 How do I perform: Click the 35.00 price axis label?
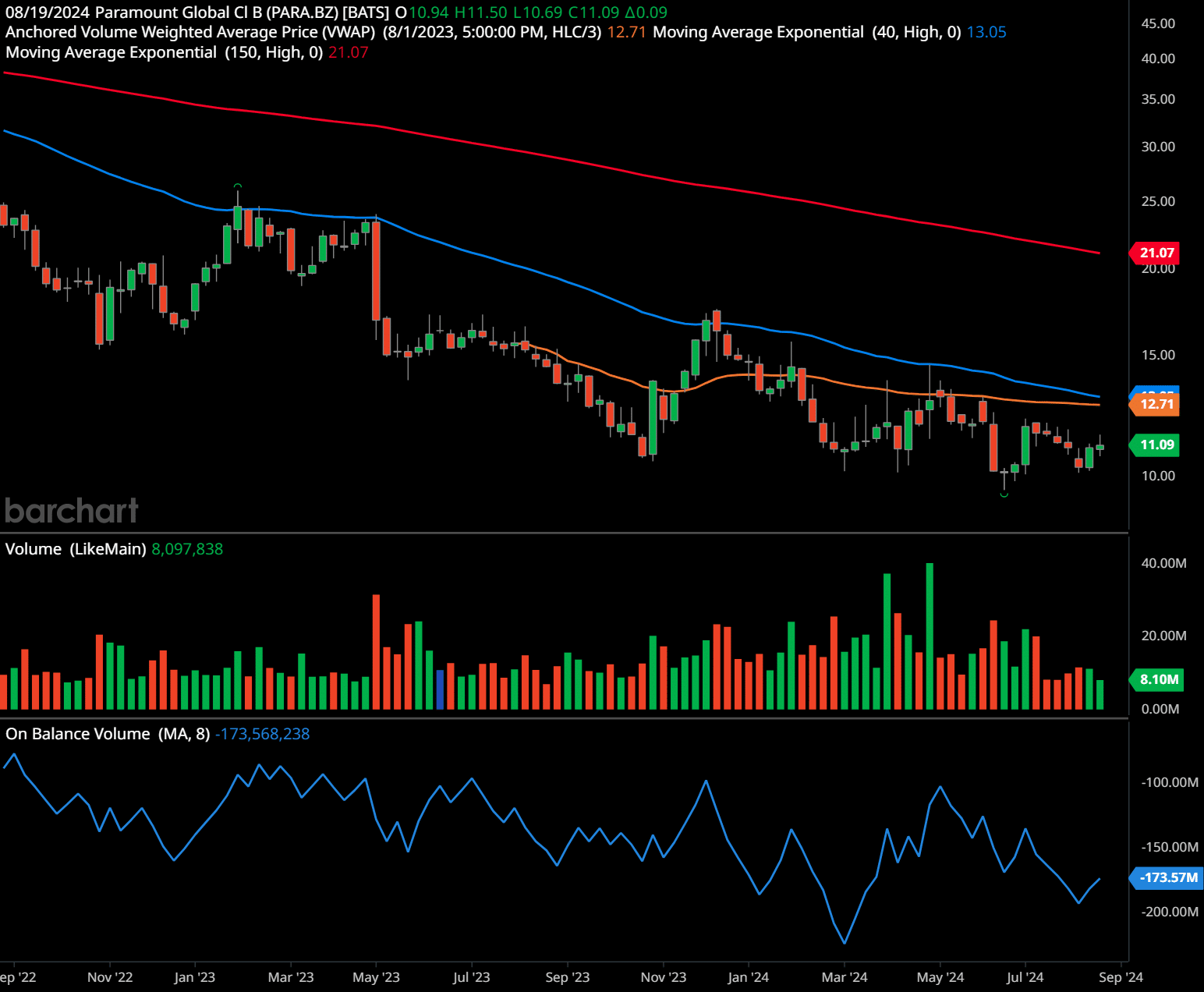[x=1158, y=99]
